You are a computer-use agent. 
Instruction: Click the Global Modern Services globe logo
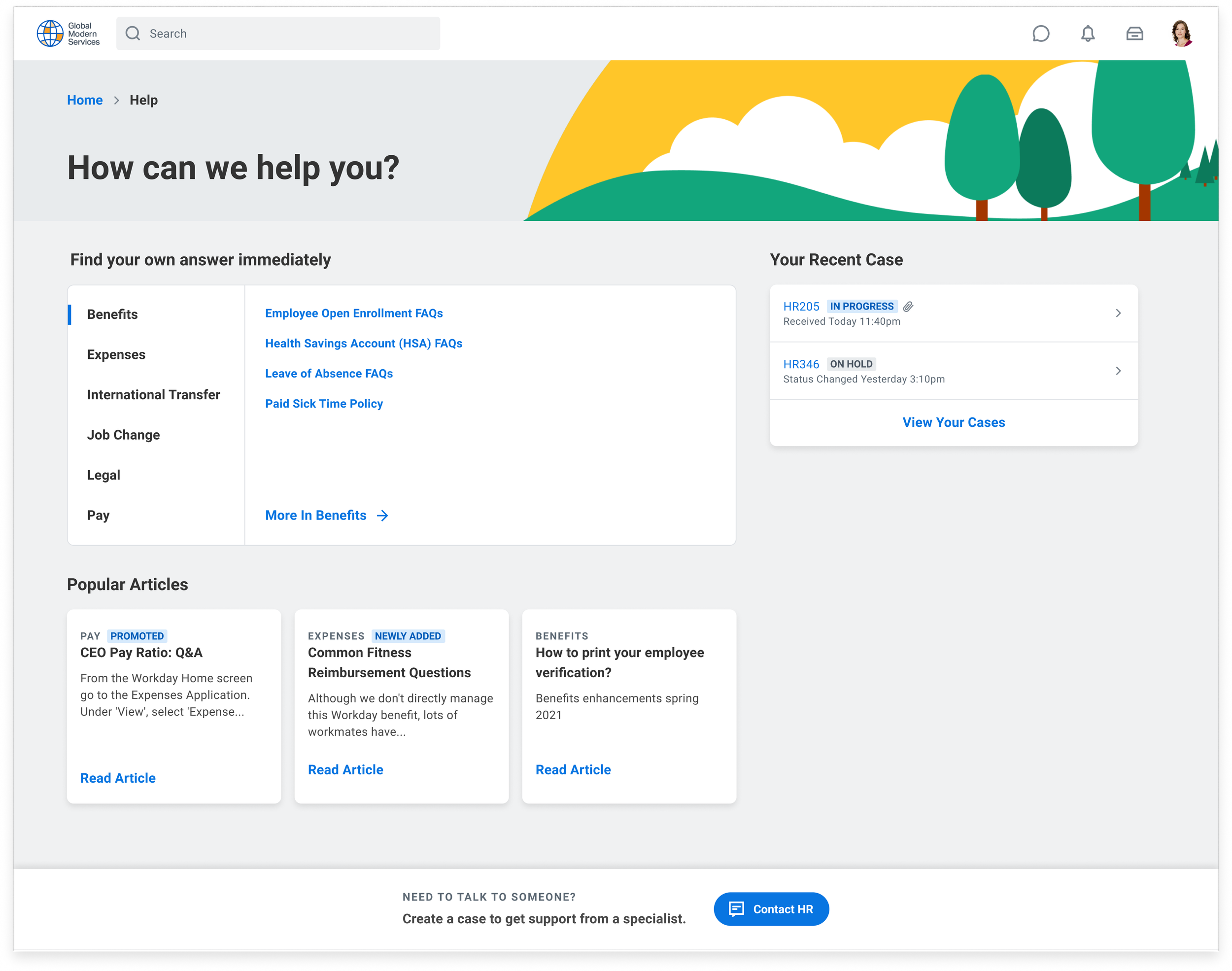50,34
